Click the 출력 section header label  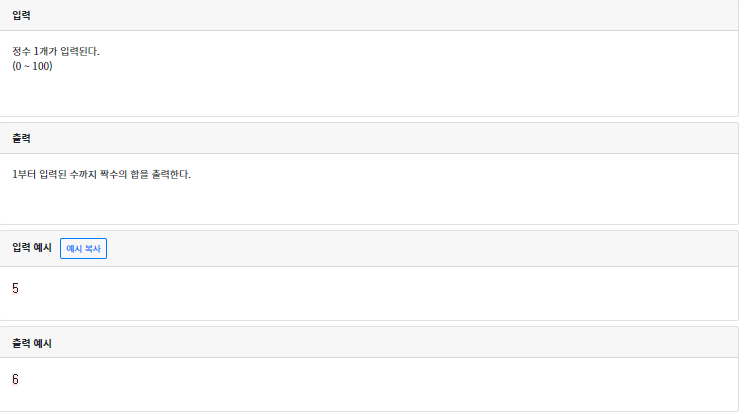[x=21, y=138]
